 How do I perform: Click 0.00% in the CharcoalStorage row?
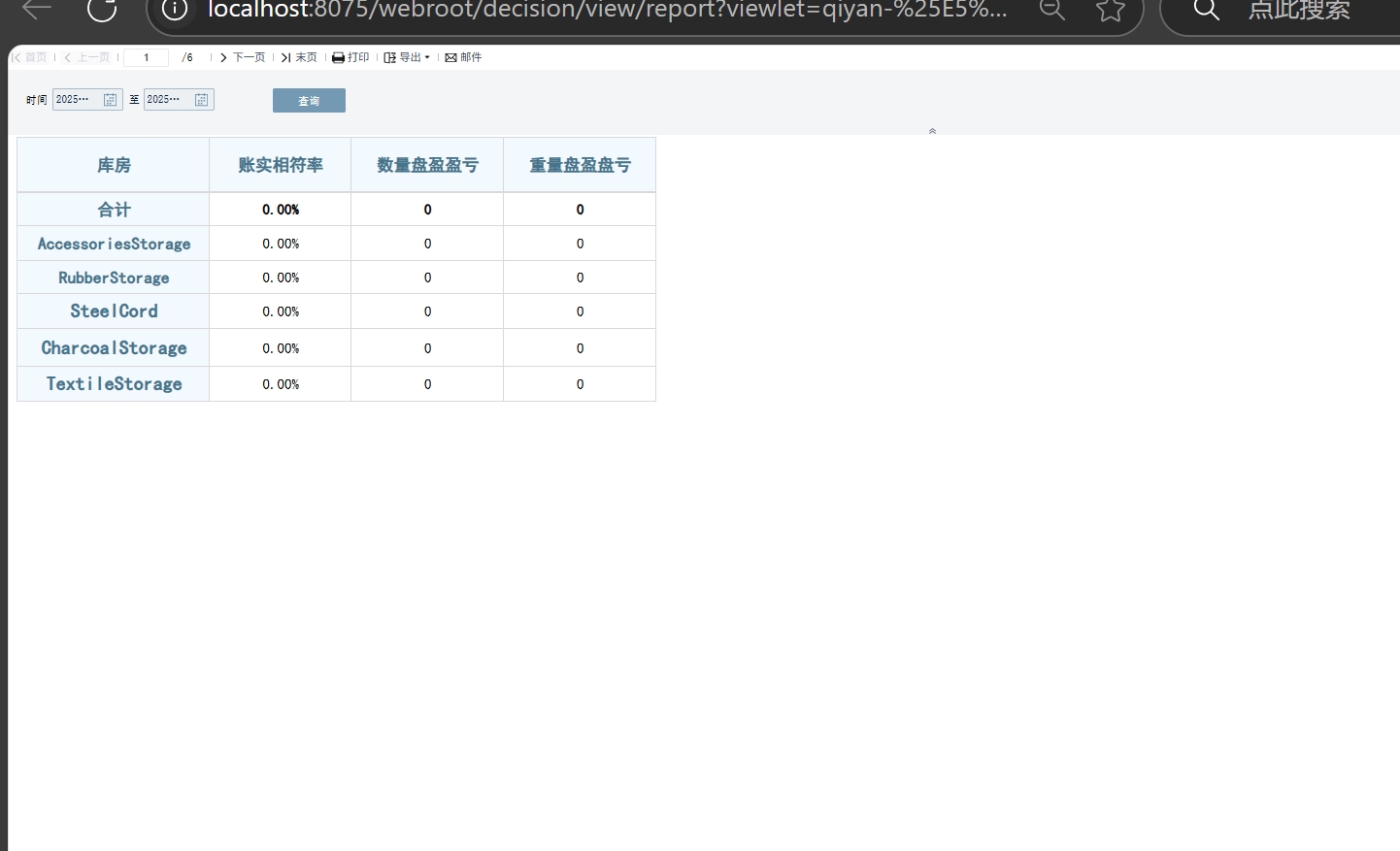pos(281,348)
